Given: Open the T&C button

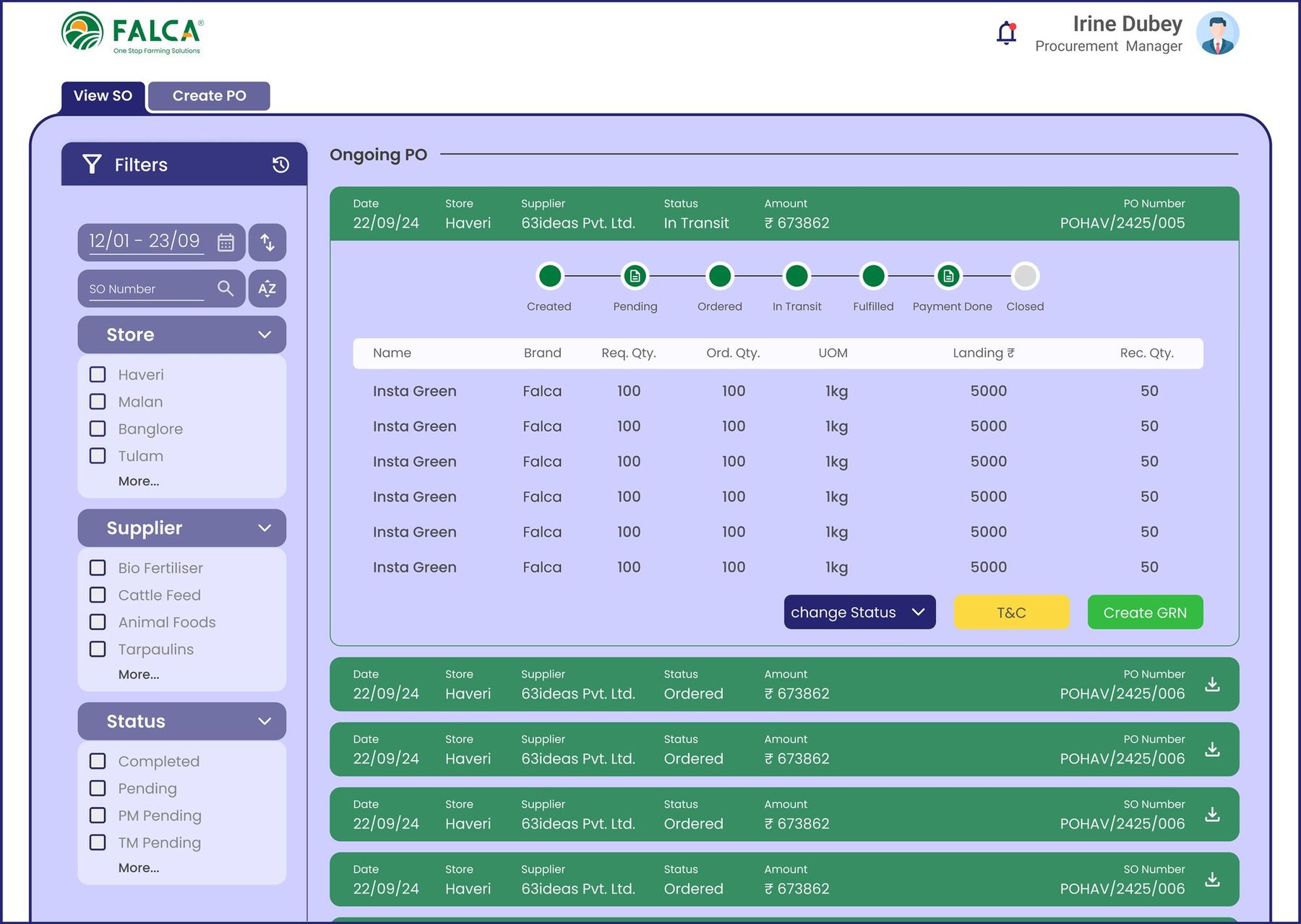Looking at the screenshot, I should [x=1011, y=612].
